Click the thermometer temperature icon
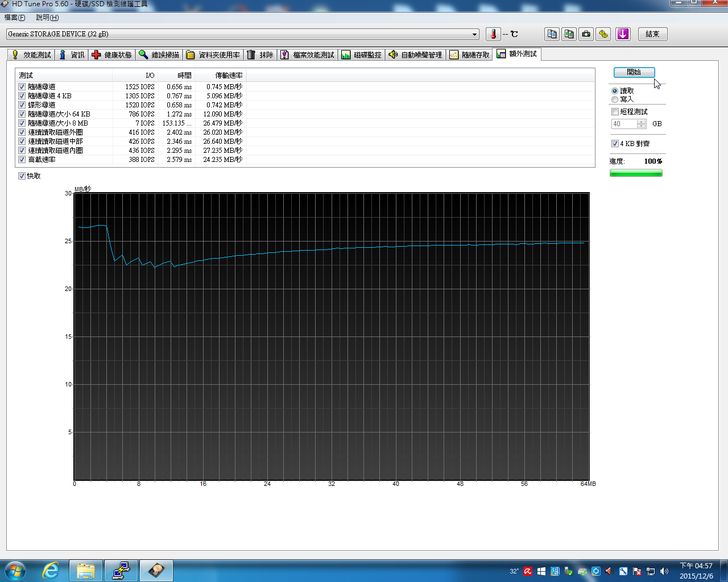Image resolution: width=728 pixels, height=582 pixels. (x=492, y=33)
